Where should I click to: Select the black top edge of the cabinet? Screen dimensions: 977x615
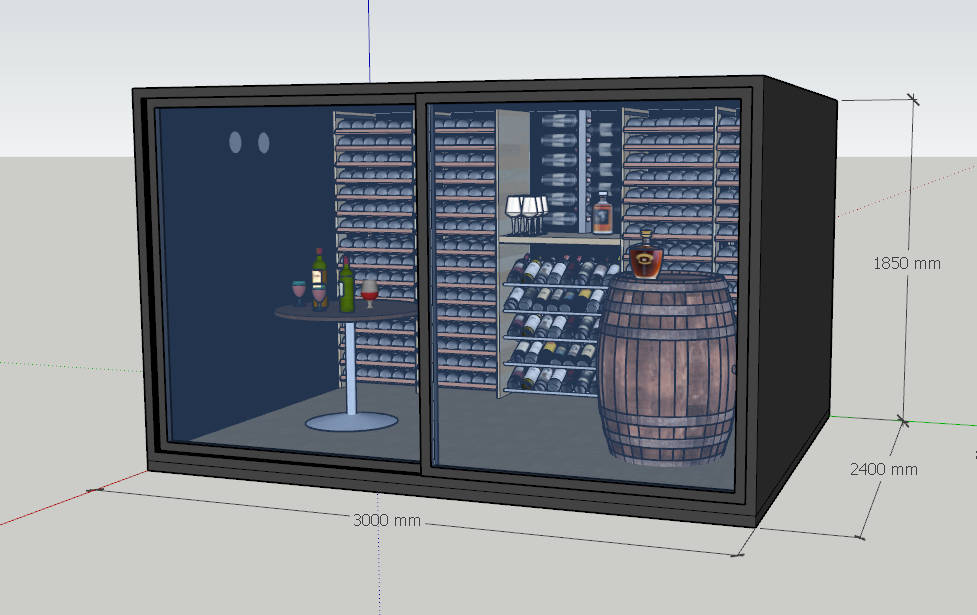(x=450, y=87)
